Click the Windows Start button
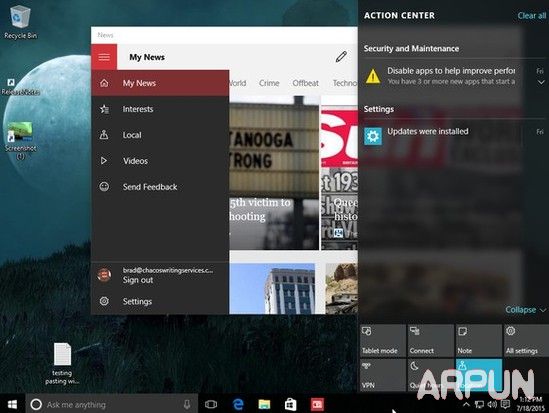Screen dimensions: 549x413 click(12, 404)
